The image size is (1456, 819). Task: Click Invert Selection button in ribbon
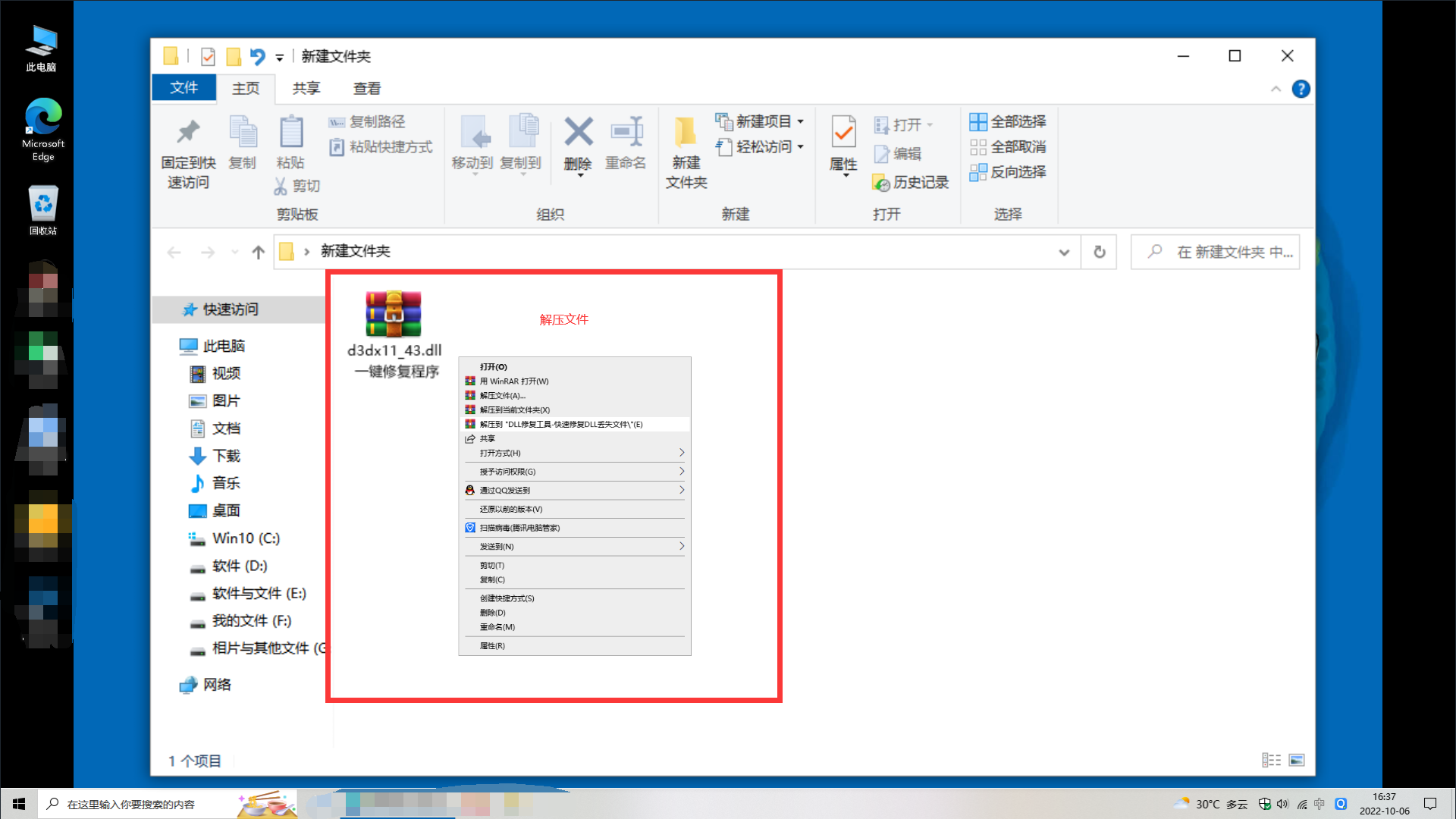(x=1008, y=172)
